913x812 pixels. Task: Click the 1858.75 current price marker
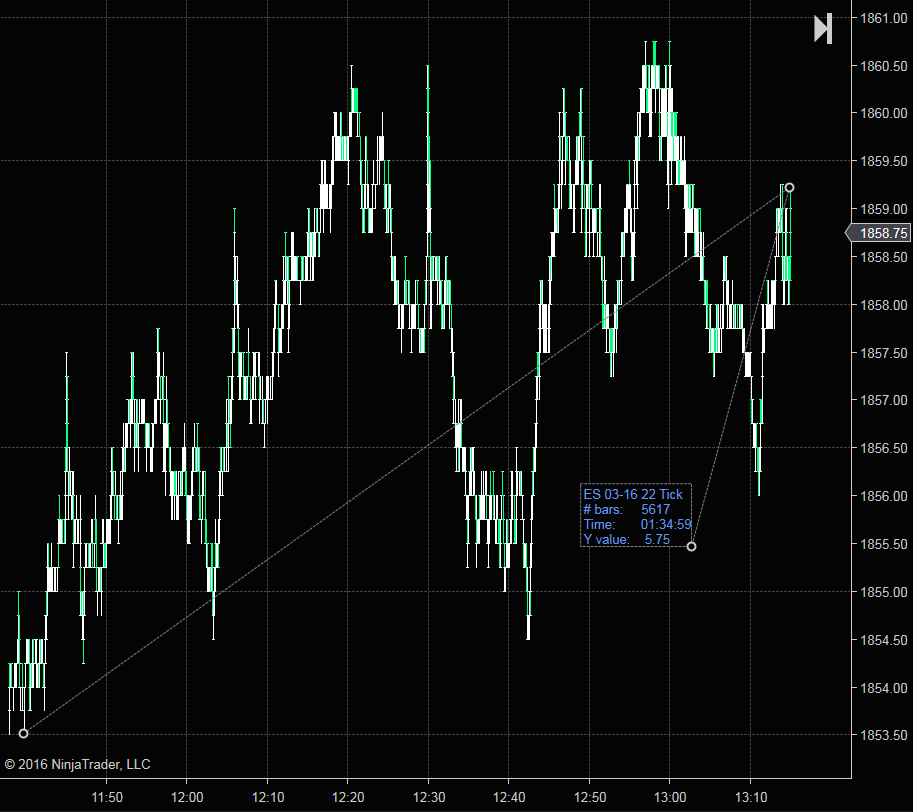coord(879,233)
